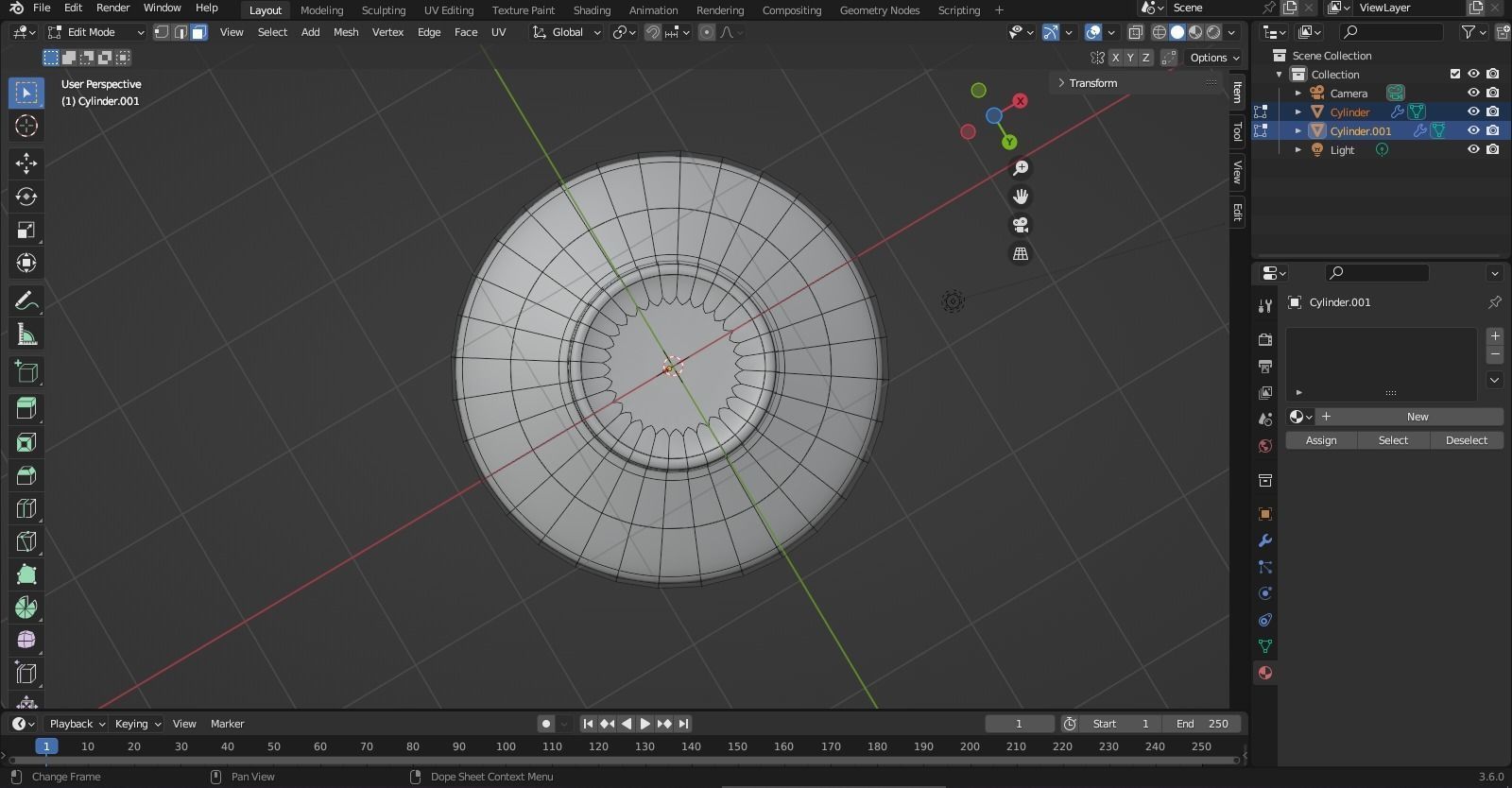Open the Edit Mode dropdown

[96, 32]
